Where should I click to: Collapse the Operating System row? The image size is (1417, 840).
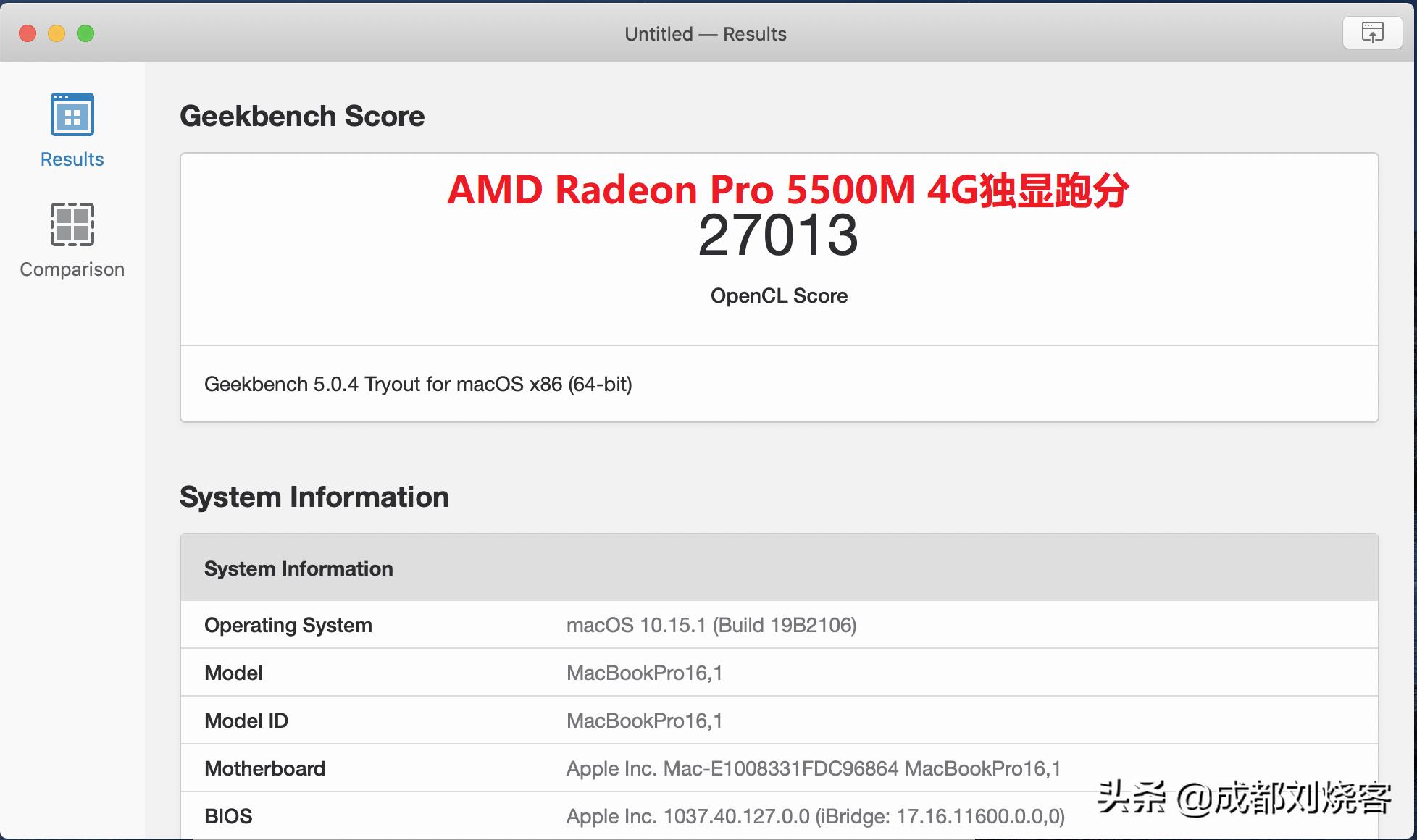coord(288,625)
